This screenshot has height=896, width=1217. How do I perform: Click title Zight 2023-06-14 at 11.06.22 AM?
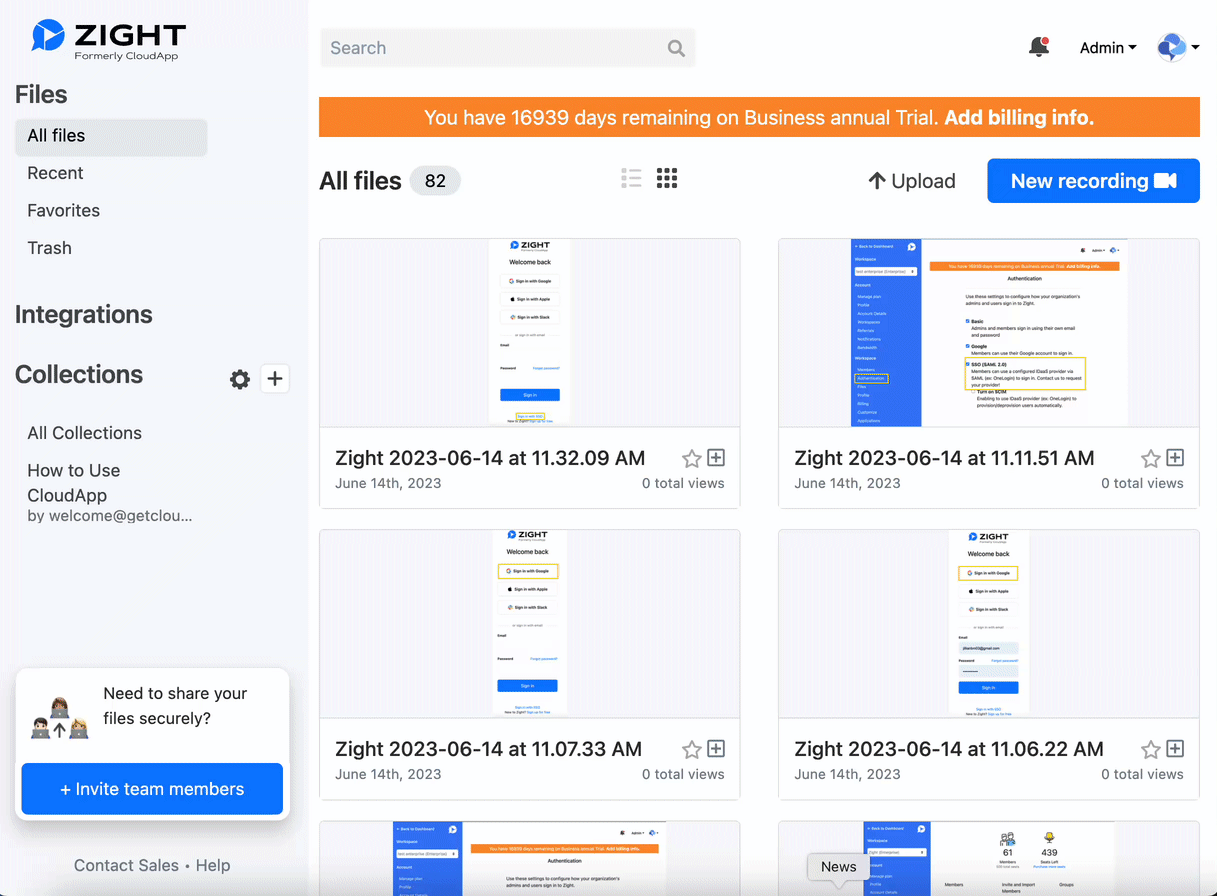point(949,749)
